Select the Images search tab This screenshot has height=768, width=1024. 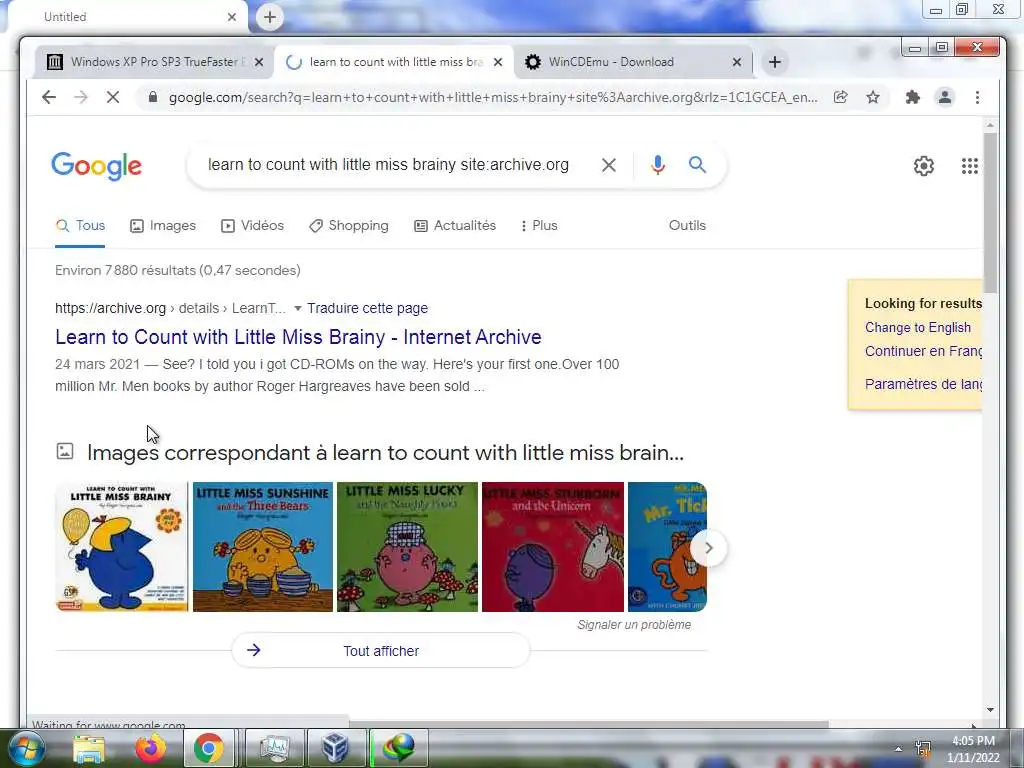[x=163, y=225]
